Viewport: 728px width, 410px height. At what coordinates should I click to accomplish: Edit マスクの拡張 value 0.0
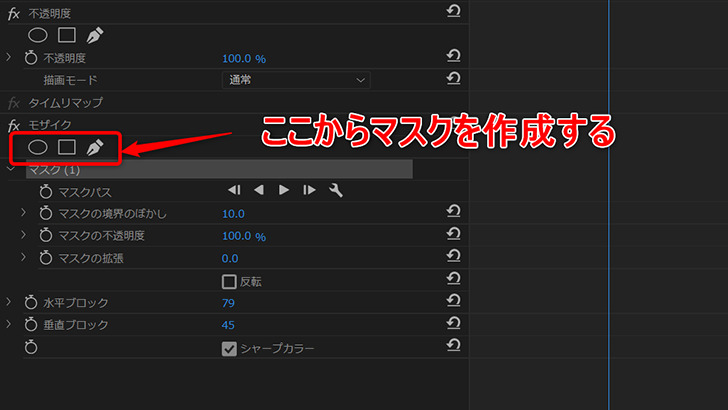[230, 258]
